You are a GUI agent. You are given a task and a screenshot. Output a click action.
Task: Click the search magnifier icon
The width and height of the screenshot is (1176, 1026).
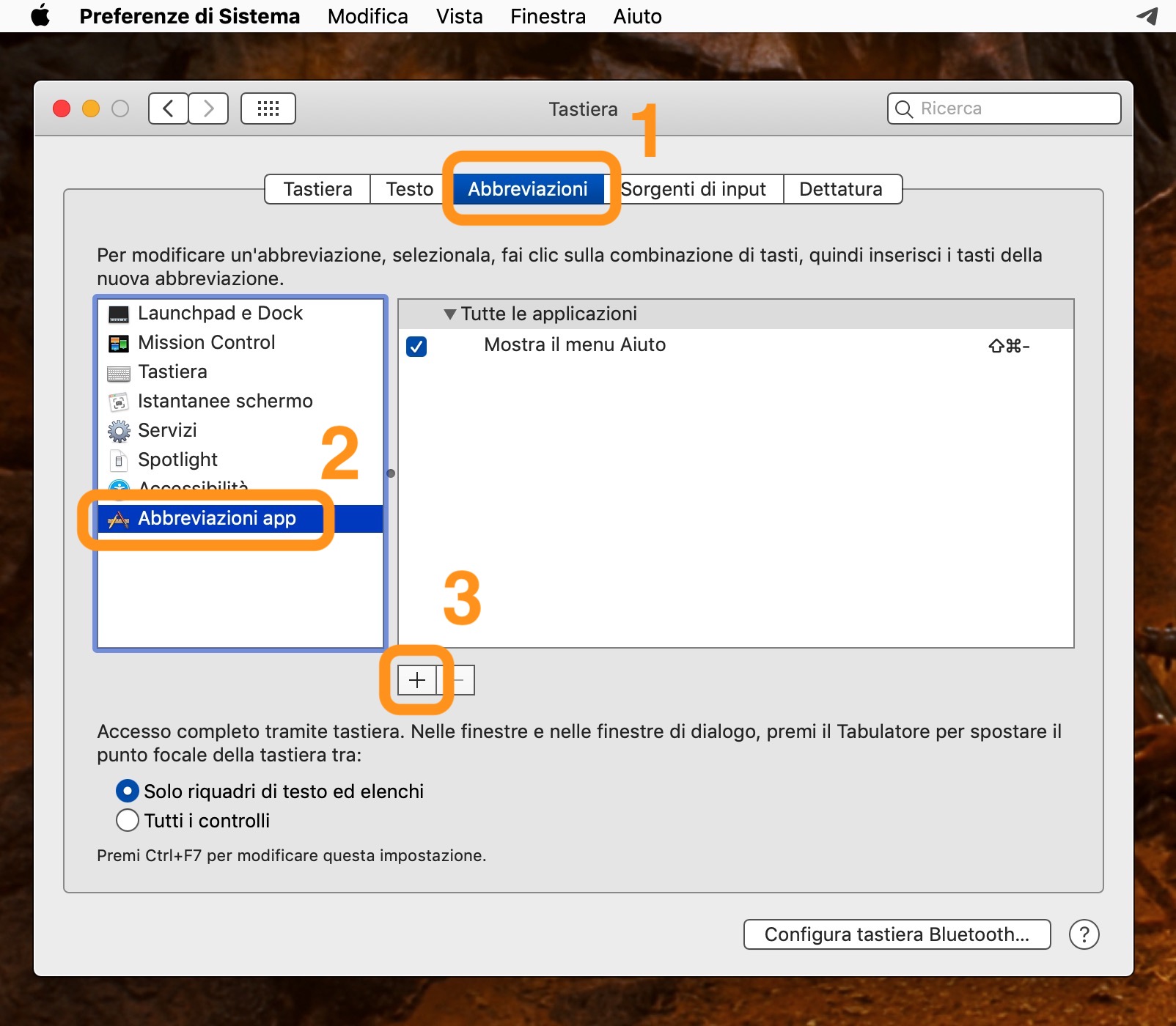pos(904,109)
